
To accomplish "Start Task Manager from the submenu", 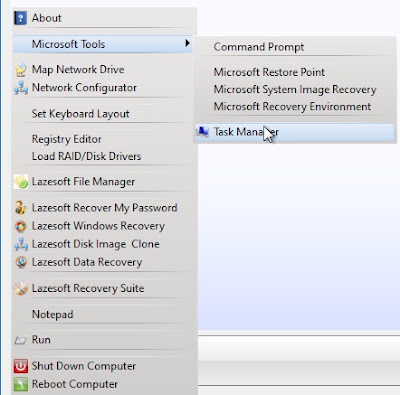I will [294, 132].
